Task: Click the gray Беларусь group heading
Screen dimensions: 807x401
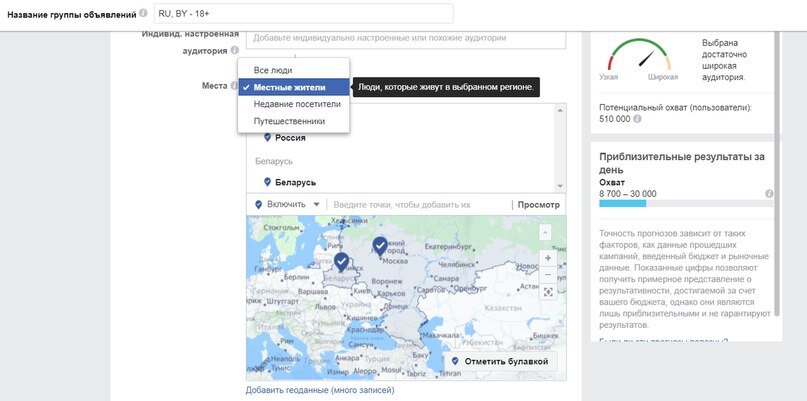Action: 274,161
